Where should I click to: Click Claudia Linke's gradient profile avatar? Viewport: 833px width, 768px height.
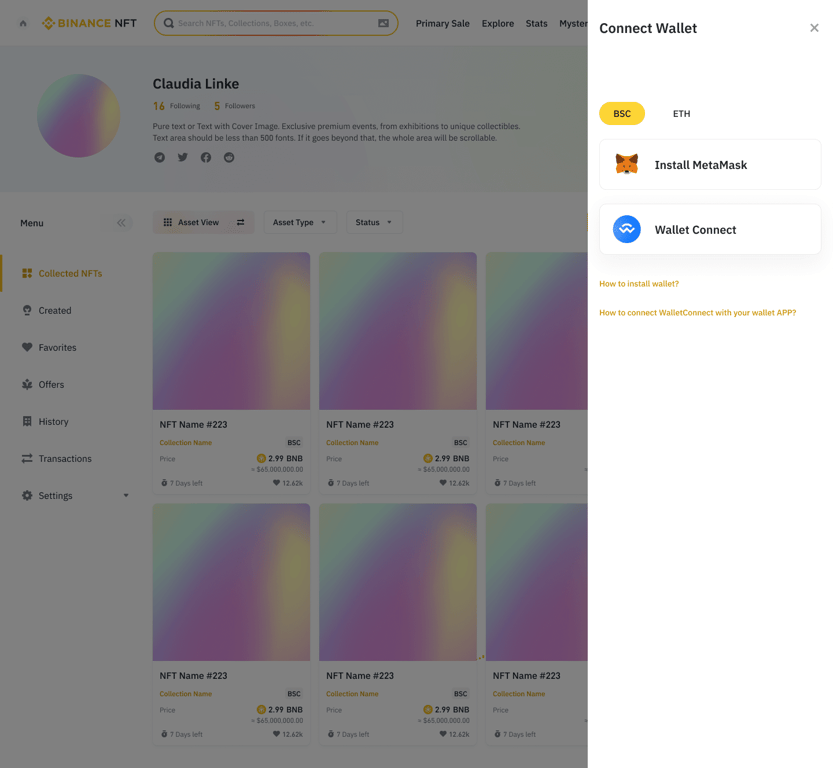[78, 115]
